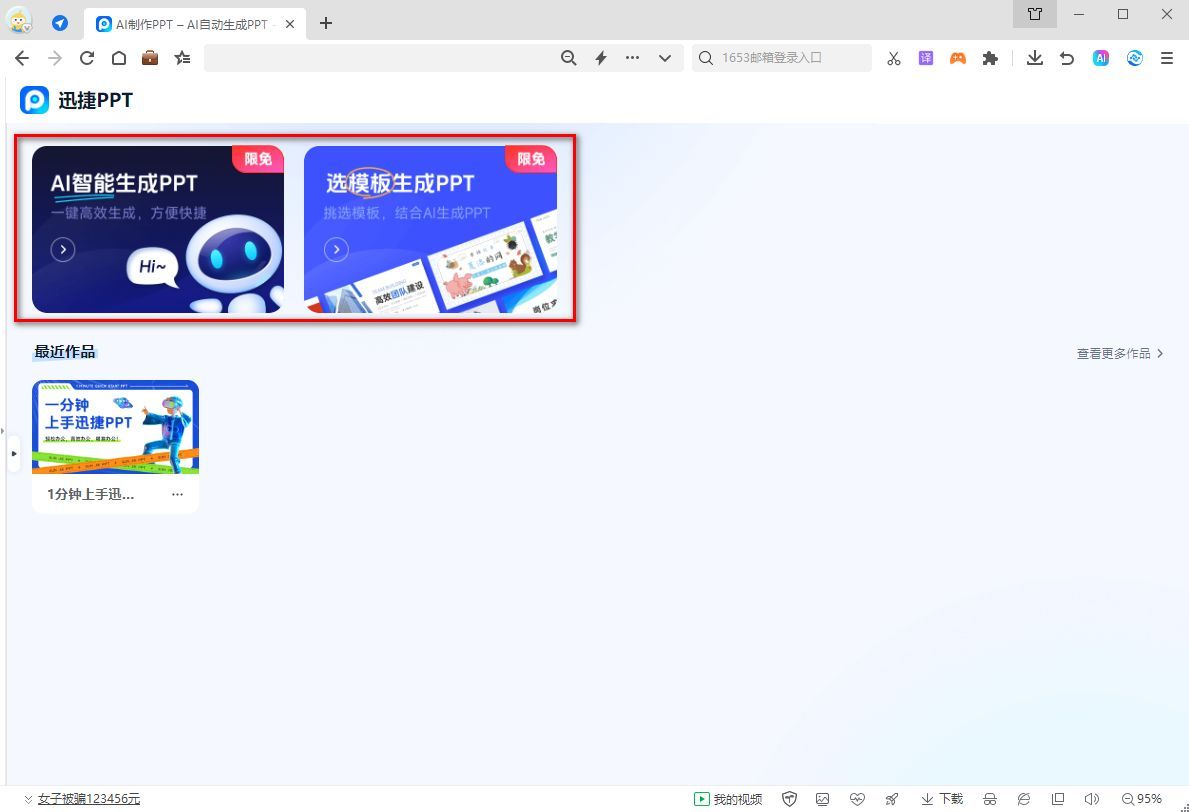Open the browser hamburger main menu
This screenshot has width=1189, height=812.
pos(1167,58)
